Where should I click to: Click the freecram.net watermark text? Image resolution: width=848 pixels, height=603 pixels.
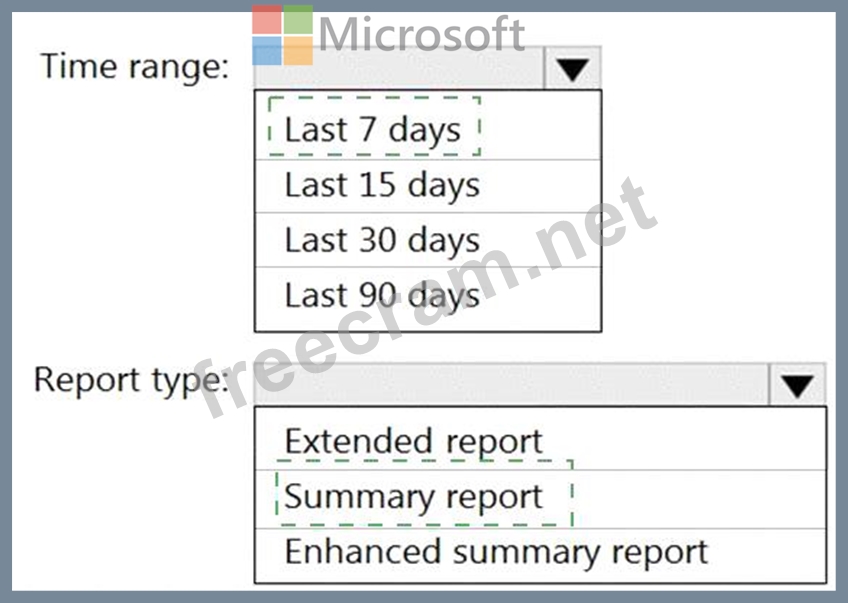click(430, 300)
